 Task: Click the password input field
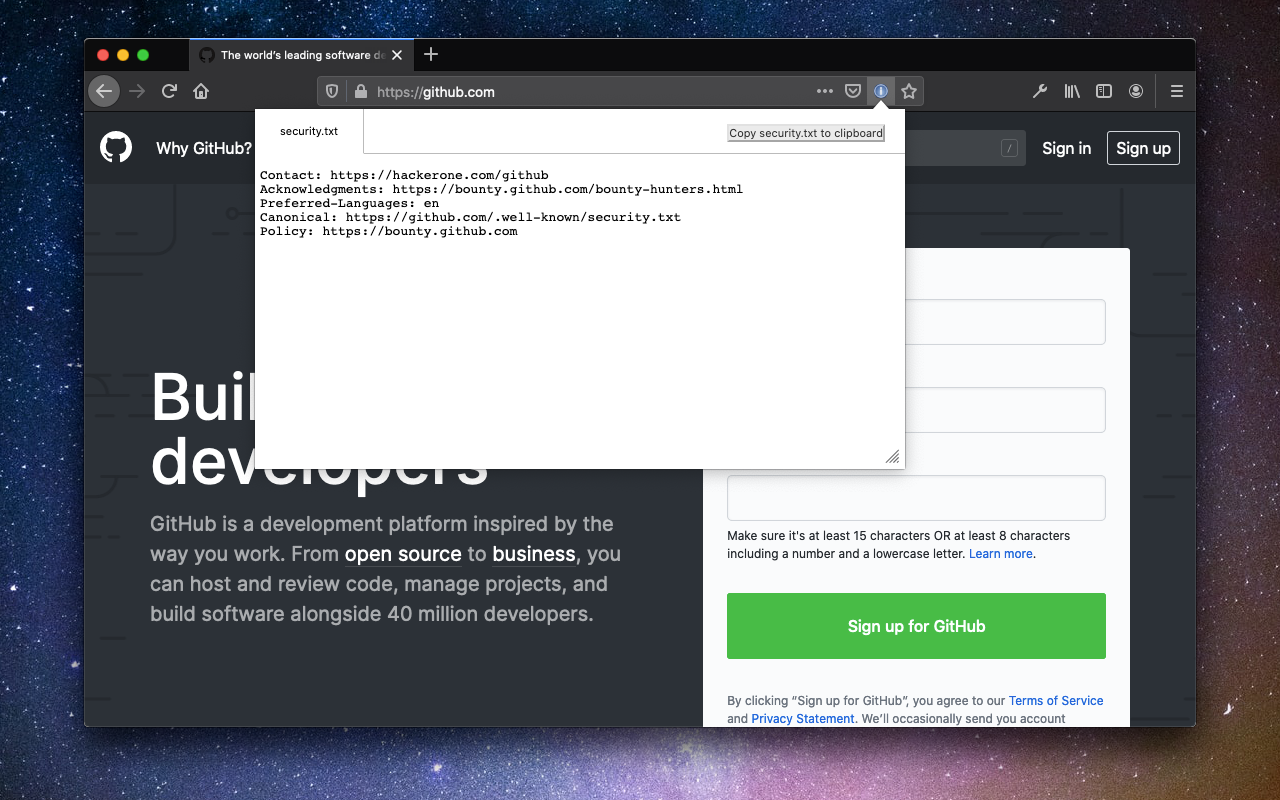[916, 498]
